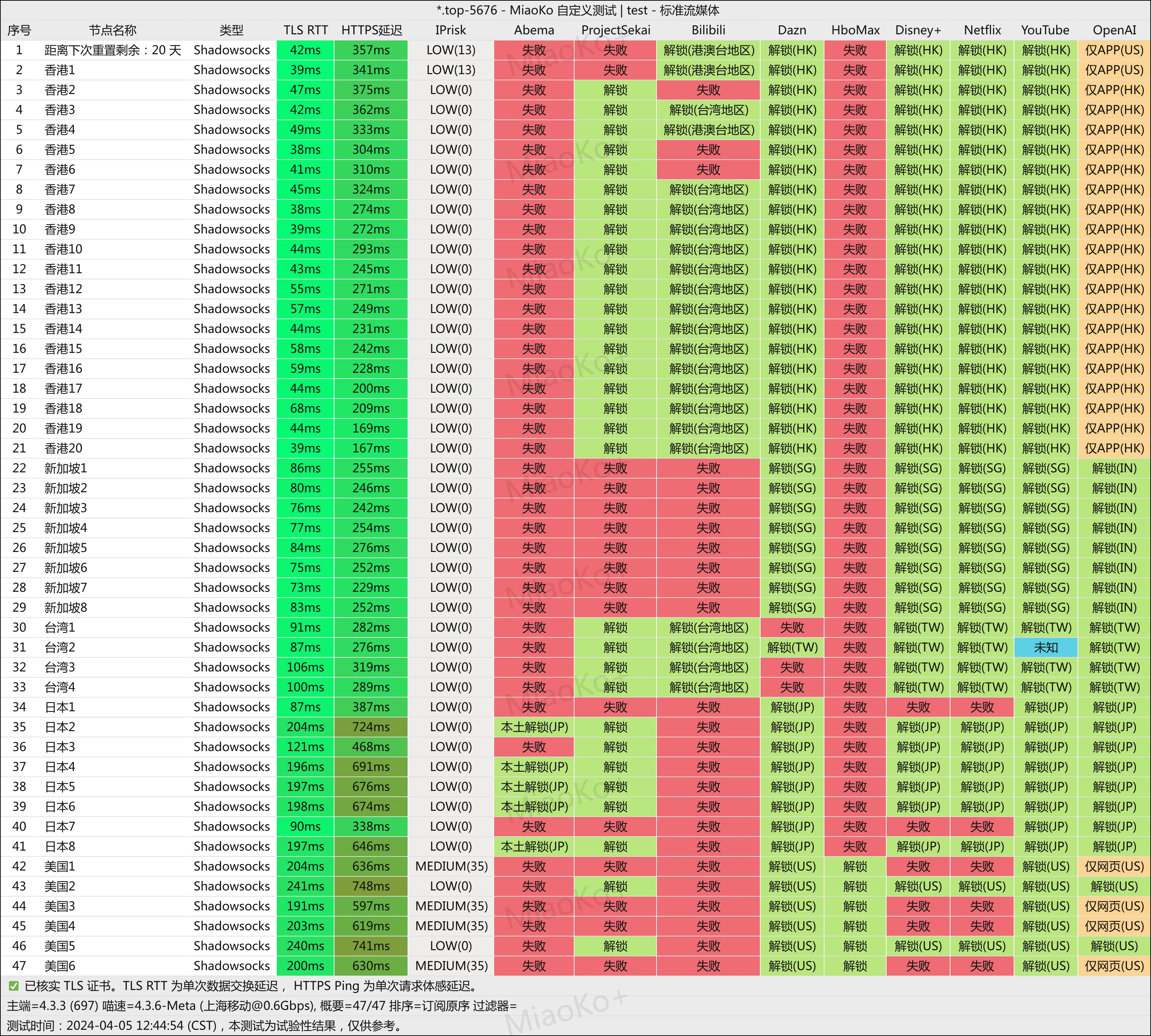Click the title text MiaoKo 自定义测试
The image size is (1151, 1036).
563,10
